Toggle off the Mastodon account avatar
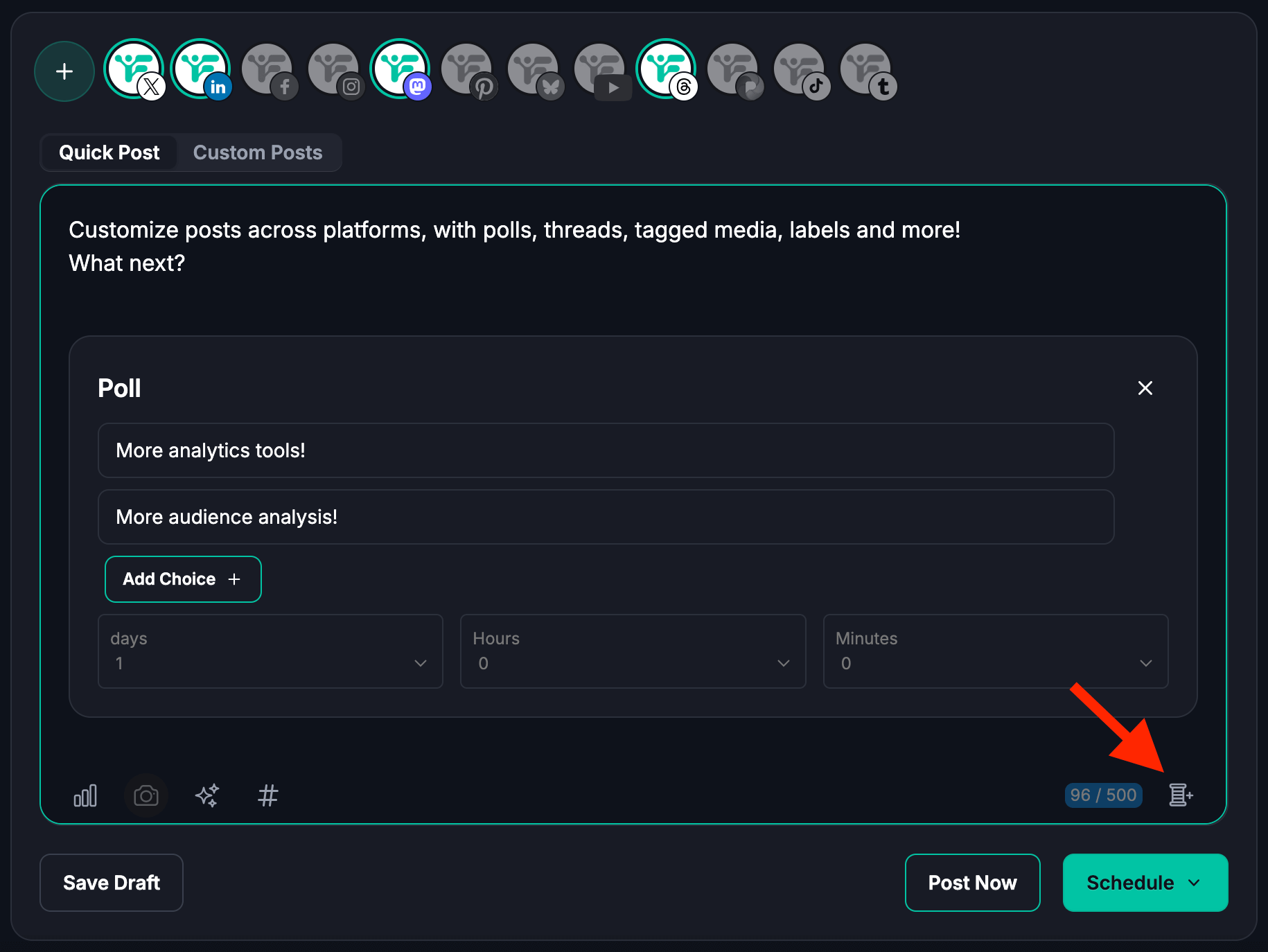This screenshot has height=952, width=1268. coord(400,69)
